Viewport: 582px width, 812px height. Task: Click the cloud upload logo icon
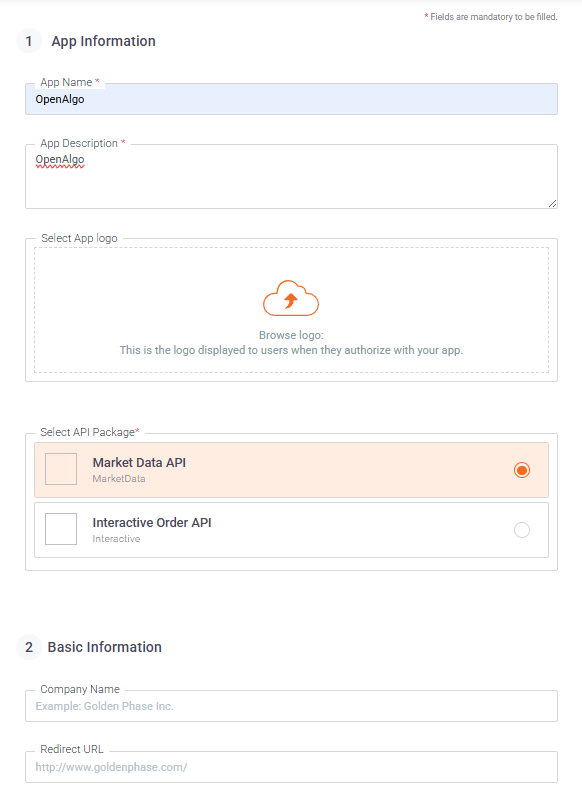(291, 298)
